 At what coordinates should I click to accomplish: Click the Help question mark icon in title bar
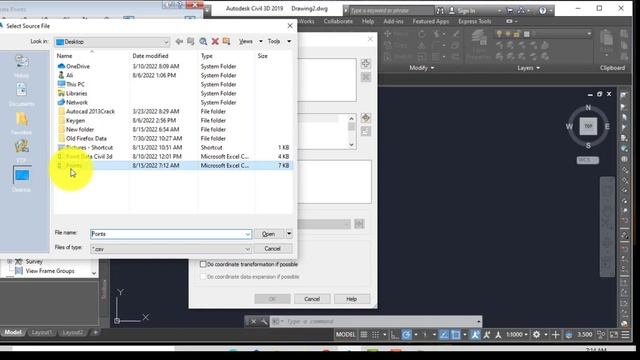[x=542, y=11]
